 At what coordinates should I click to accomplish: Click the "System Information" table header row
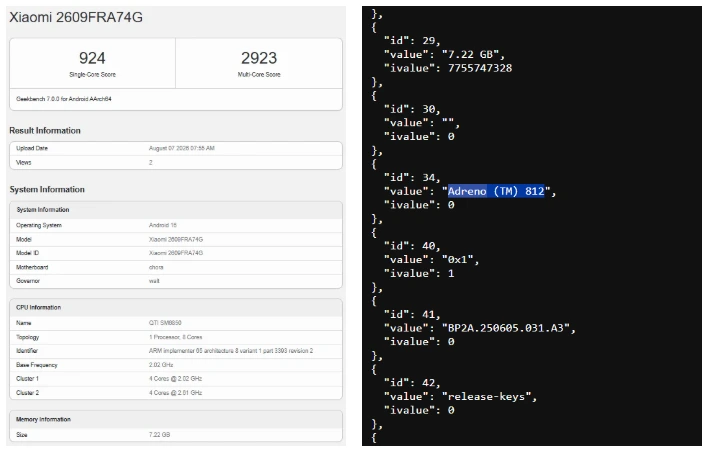[x=176, y=210]
